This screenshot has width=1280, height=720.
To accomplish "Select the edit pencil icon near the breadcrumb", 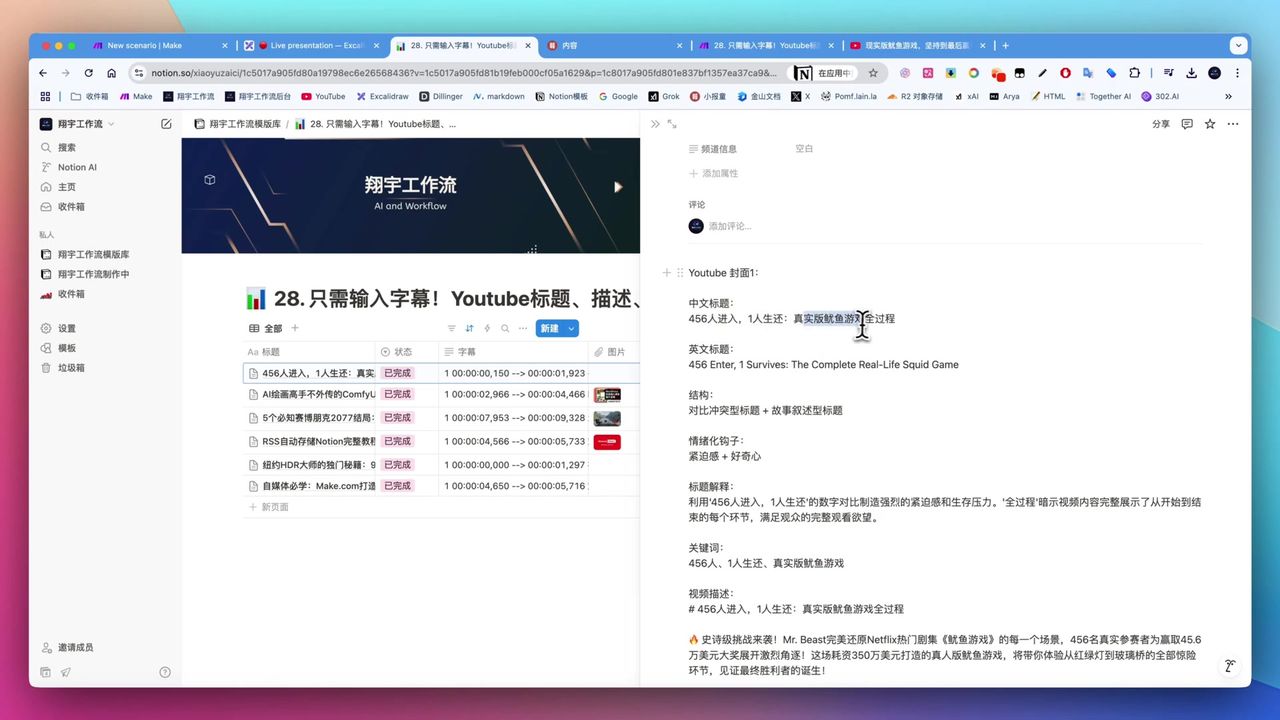I will pyautogui.click(x=166, y=123).
